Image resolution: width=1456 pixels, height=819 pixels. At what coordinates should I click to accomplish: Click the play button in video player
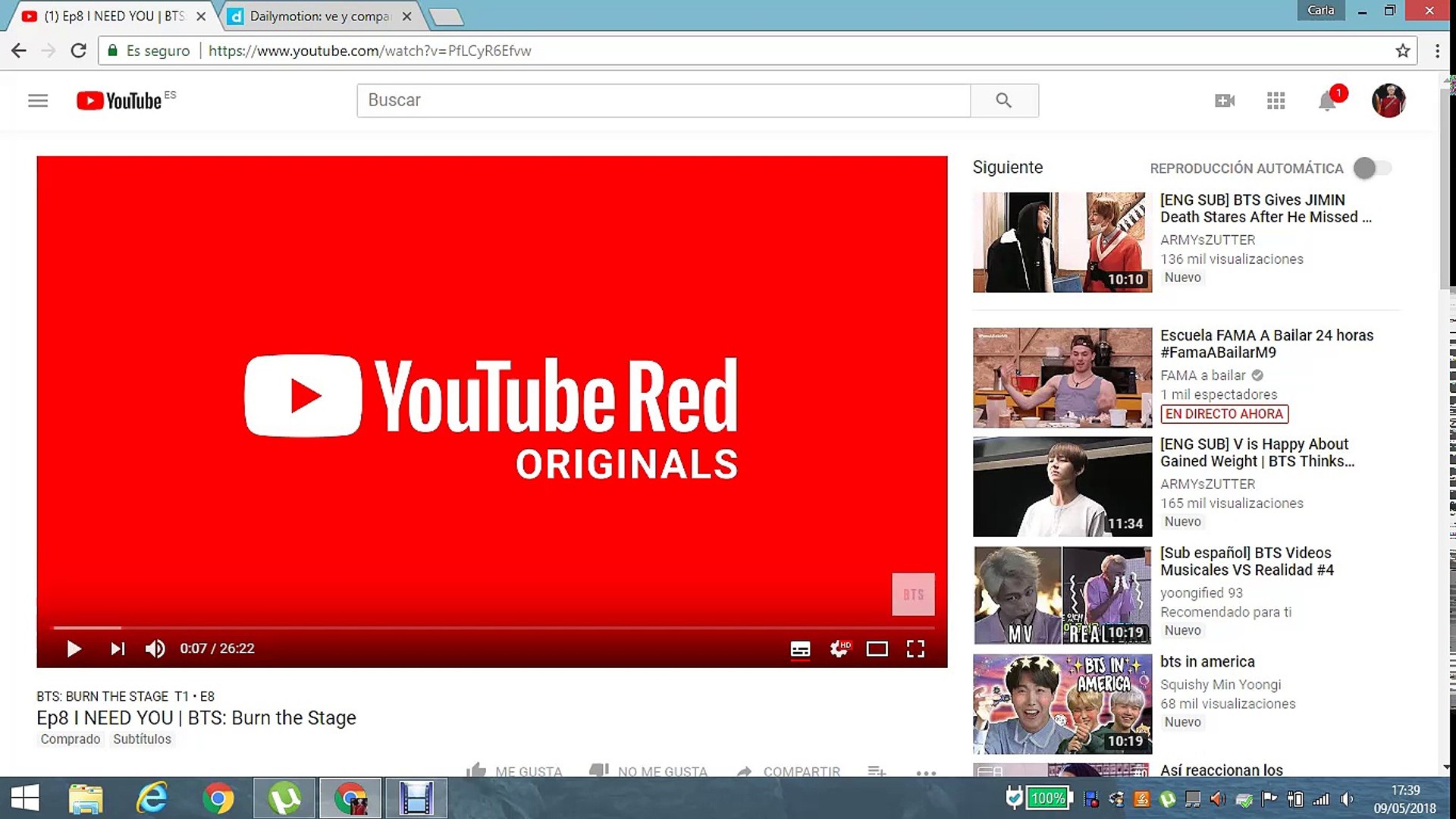pos(74,648)
